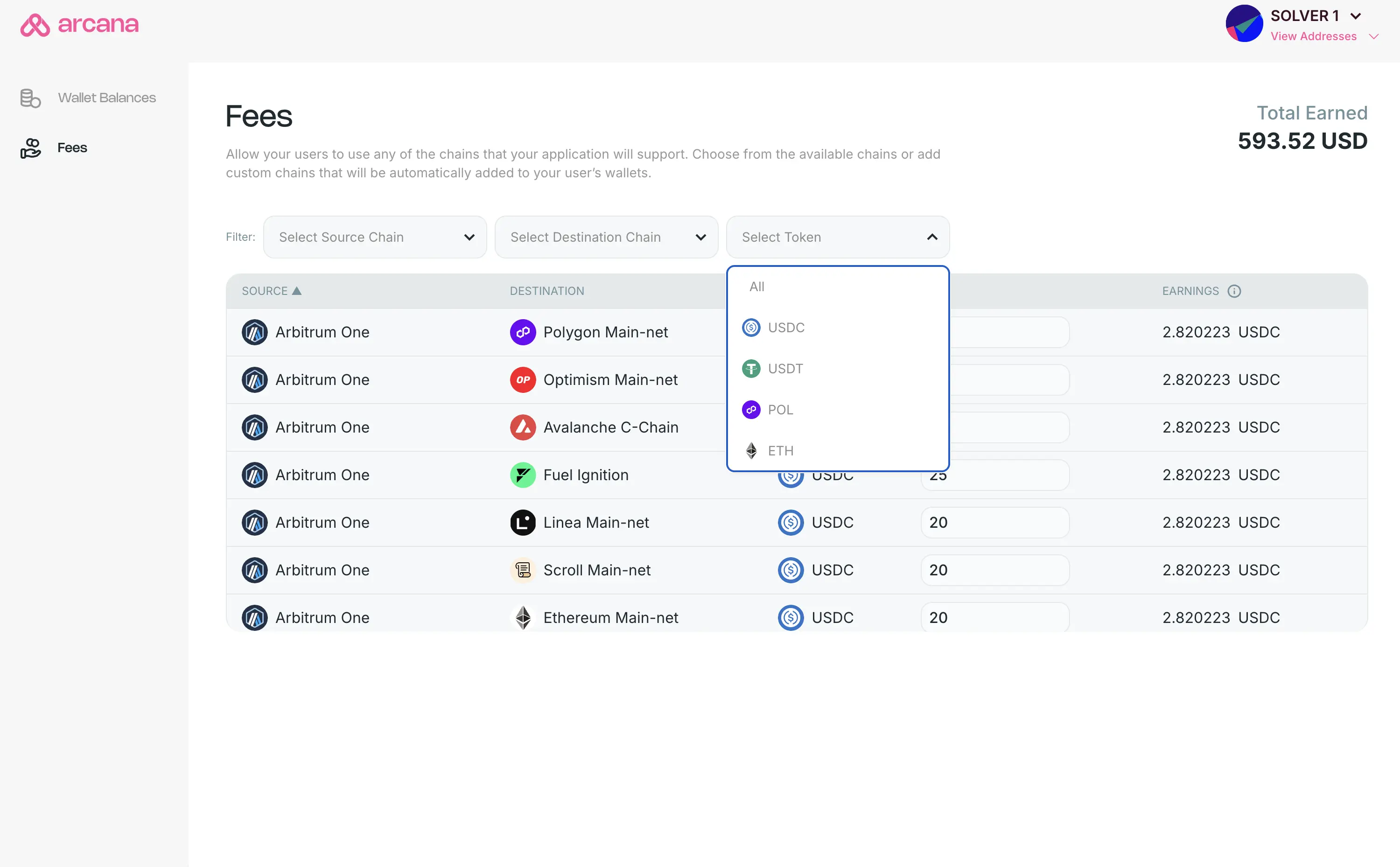Image resolution: width=1400 pixels, height=867 pixels.
Task: Click the Fees page heading
Action: (x=259, y=116)
